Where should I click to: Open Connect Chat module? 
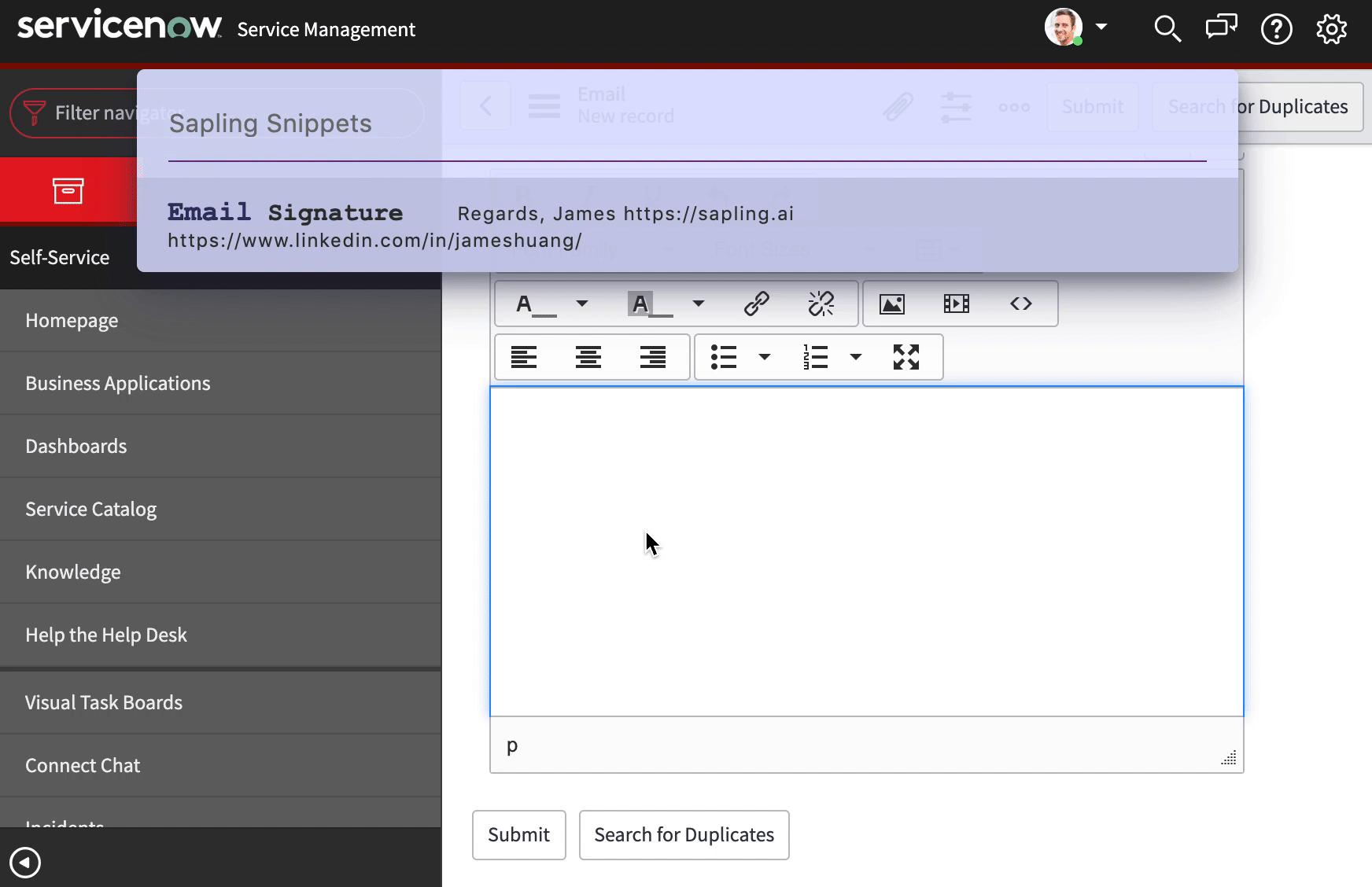[x=220, y=765]
